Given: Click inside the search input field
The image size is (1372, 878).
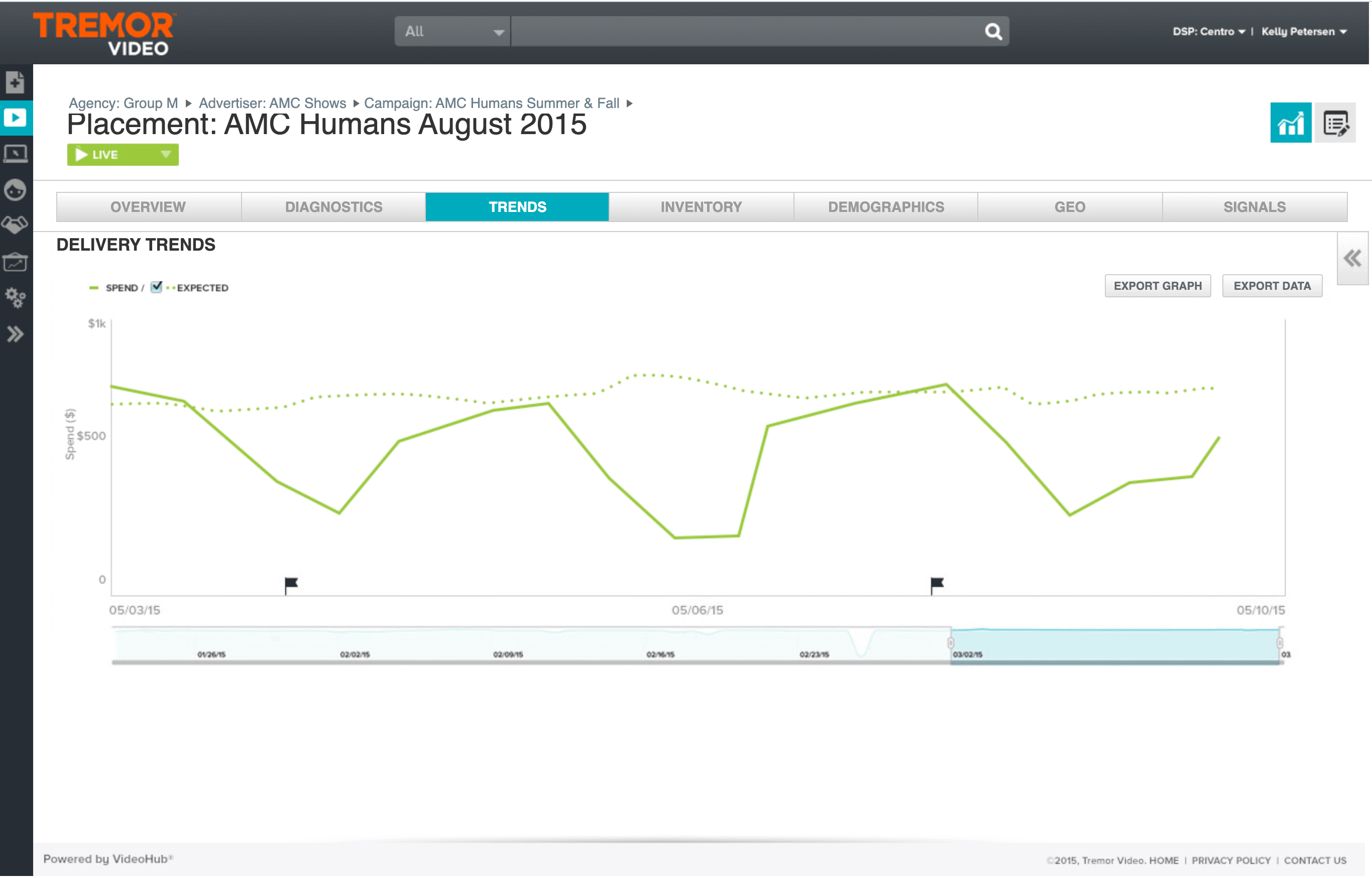Looking at the screenshot, I should pyautogui.click(x=747, y=31).
